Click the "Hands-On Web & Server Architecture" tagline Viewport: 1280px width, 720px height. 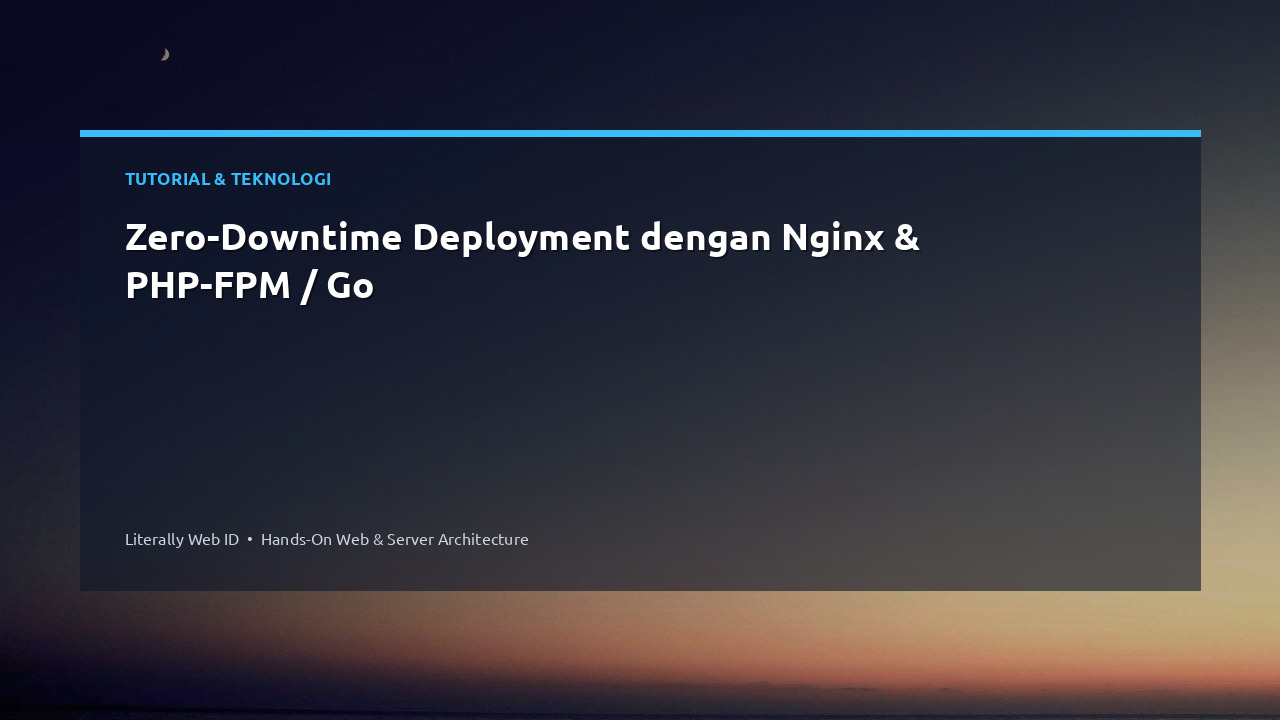[x=395, y=539]
